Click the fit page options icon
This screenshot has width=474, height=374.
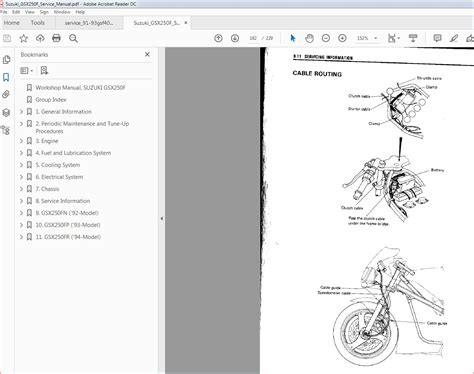click(392, 38)
